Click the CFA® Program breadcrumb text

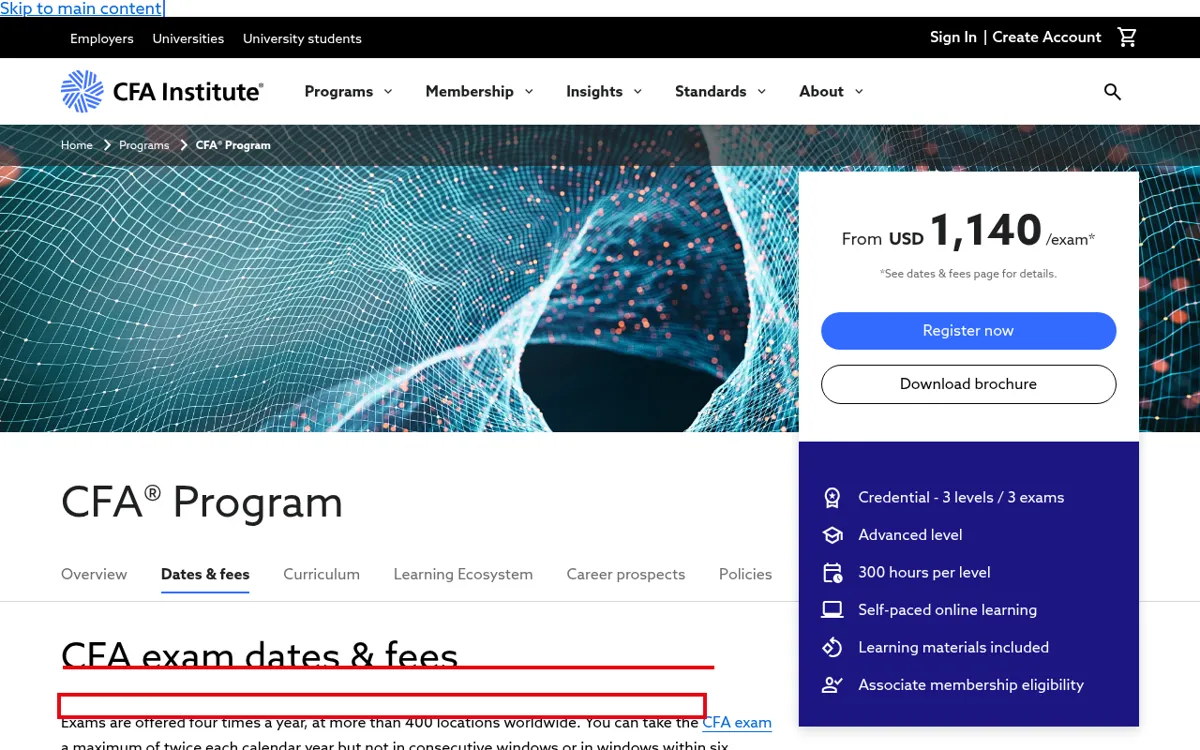point(233,145)
